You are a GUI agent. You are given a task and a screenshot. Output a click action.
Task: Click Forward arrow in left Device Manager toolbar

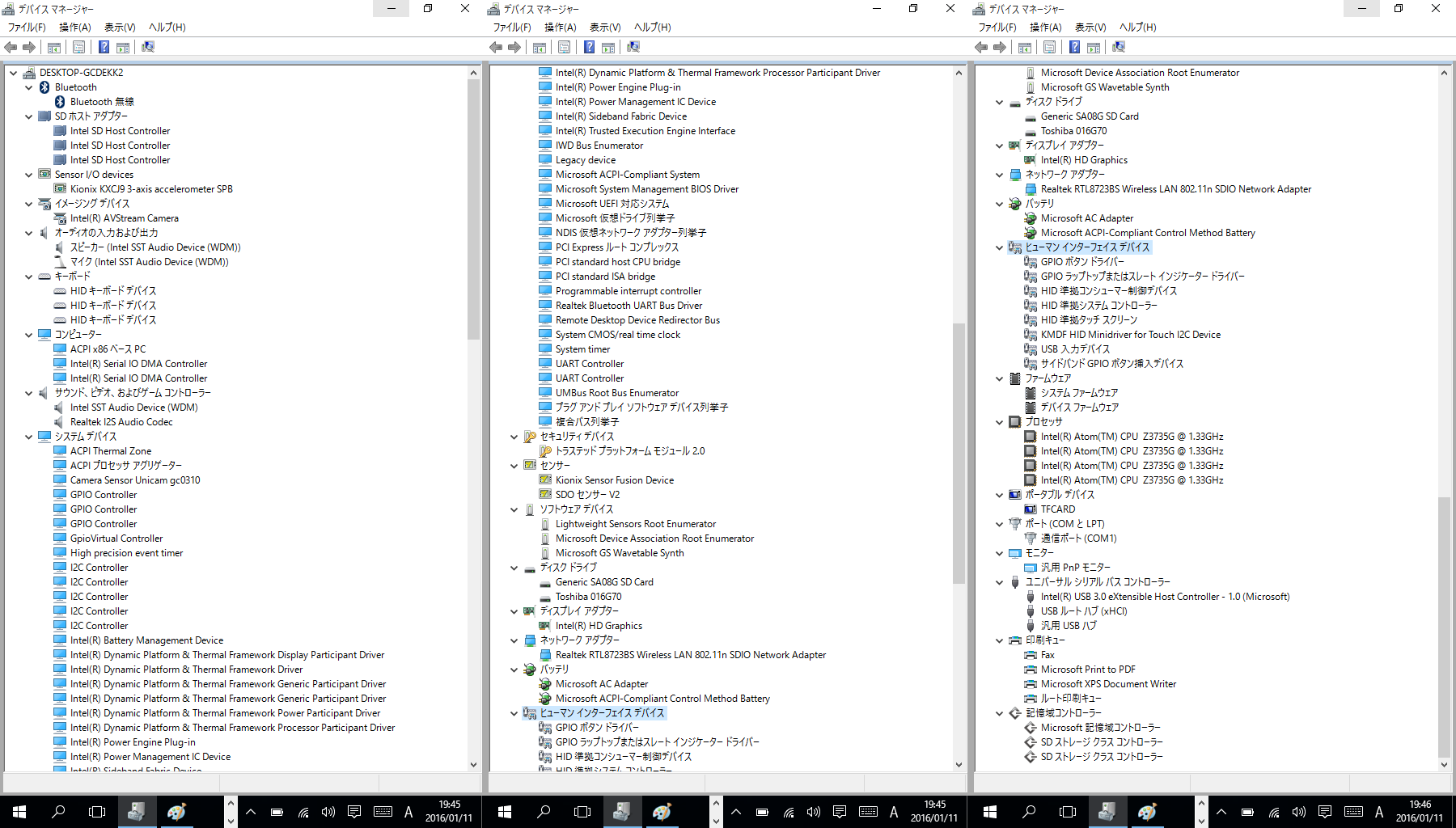click(29, 47)
